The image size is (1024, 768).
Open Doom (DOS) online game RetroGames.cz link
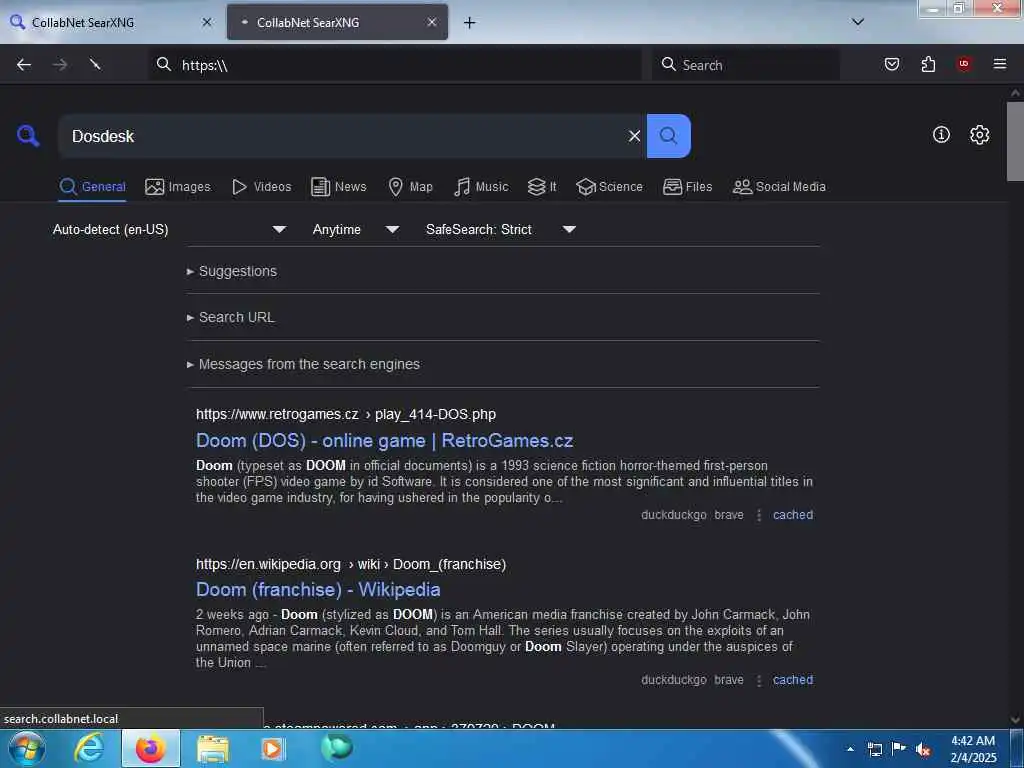(x=385, y=441)
